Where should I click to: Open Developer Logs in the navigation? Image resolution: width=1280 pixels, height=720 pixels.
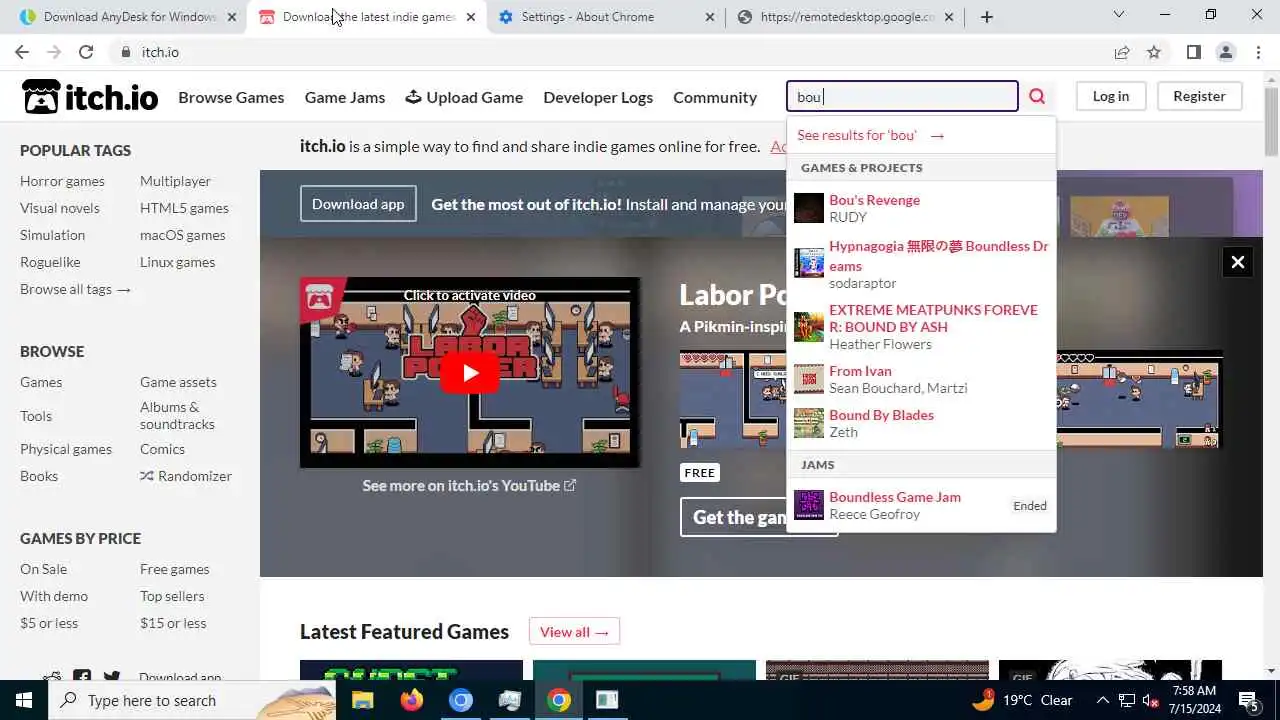(598, 97)
